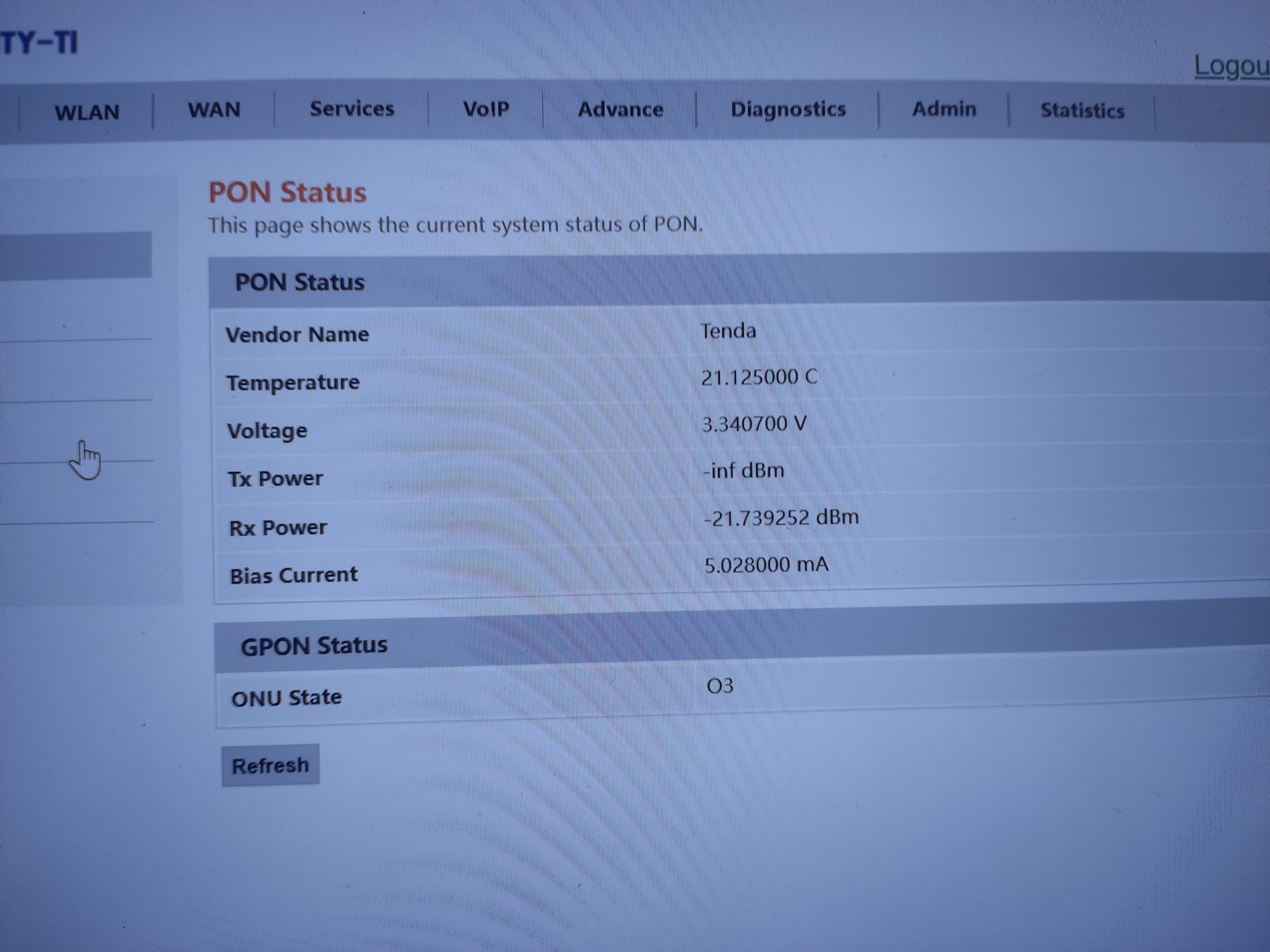Click the Rx Power value -21.739252 dBm

tap(781, 518)
